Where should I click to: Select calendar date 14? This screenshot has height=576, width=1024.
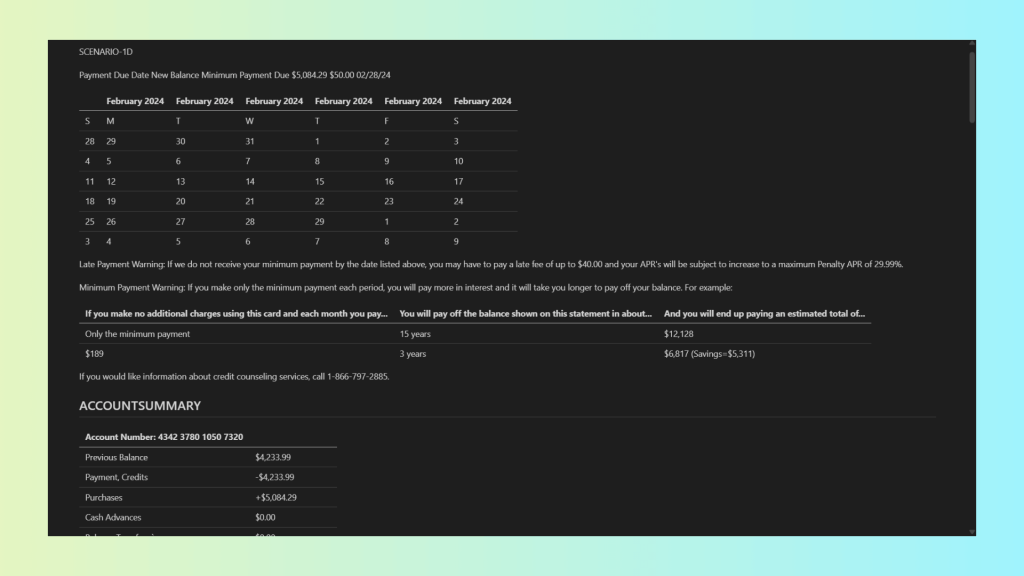click(250, 182)
